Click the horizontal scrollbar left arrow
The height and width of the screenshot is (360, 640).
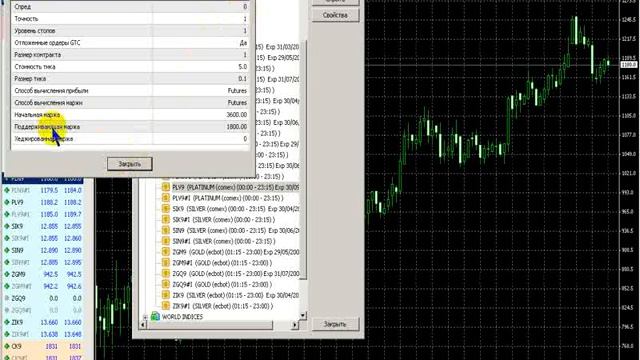143,325
